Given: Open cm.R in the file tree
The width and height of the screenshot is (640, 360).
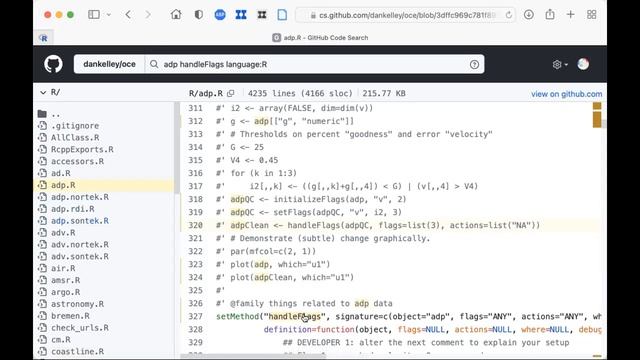Looking at the screenshot, I should (x=60, y=339).
